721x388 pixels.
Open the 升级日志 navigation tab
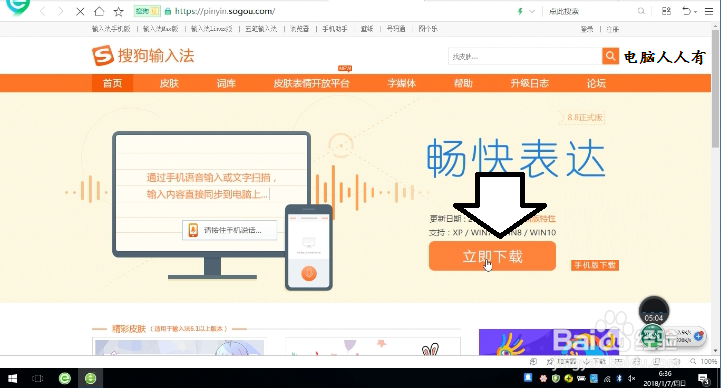click(529, 83)
